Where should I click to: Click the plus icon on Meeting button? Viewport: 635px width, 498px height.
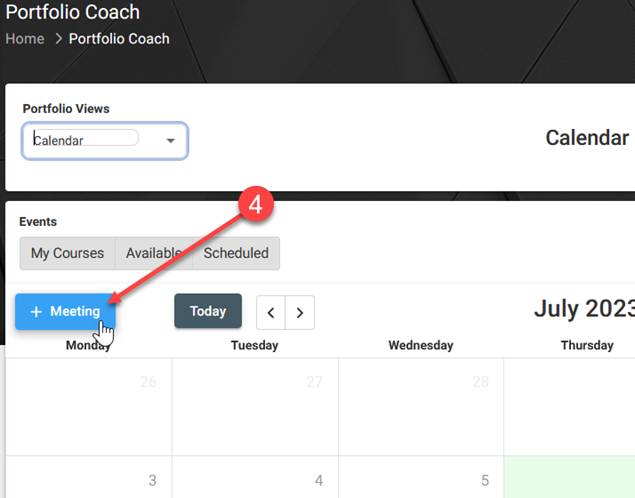click(36, 311)
